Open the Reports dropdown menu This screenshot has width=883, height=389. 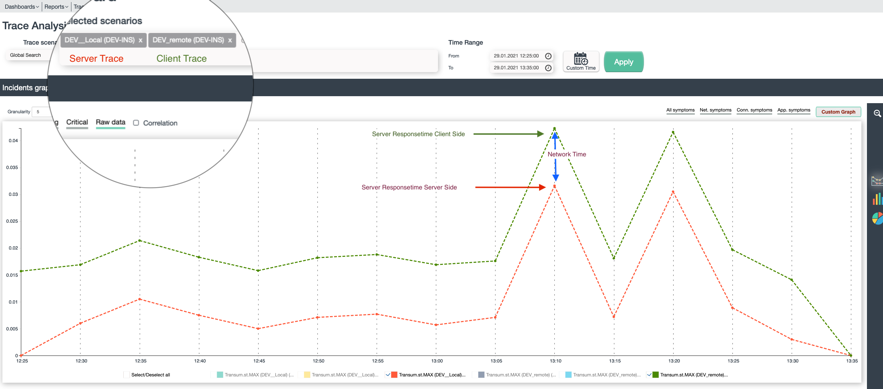(56, 7)
